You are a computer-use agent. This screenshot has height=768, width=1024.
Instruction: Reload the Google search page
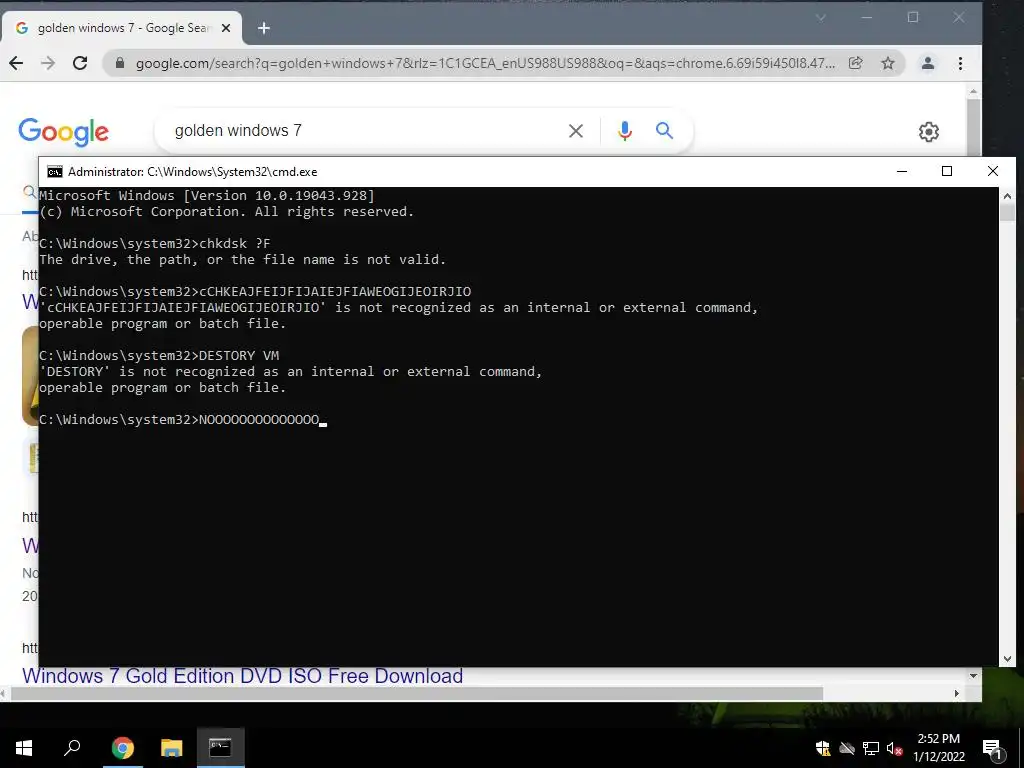click(x=80, y=63)
